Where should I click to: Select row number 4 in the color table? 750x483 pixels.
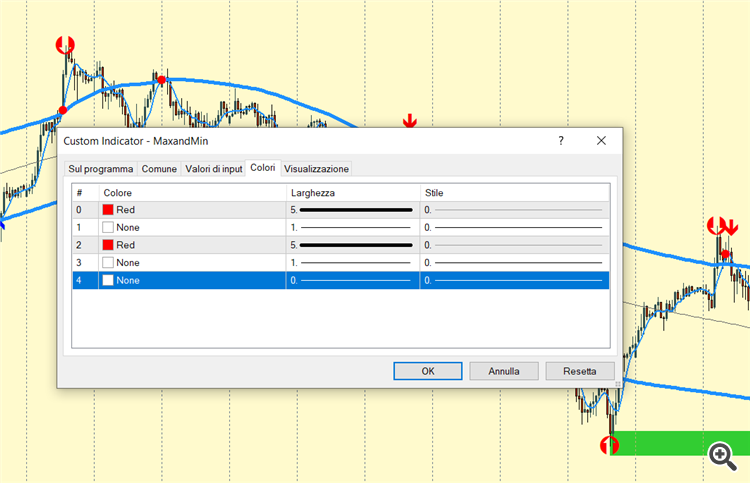(x=79, y=280)
